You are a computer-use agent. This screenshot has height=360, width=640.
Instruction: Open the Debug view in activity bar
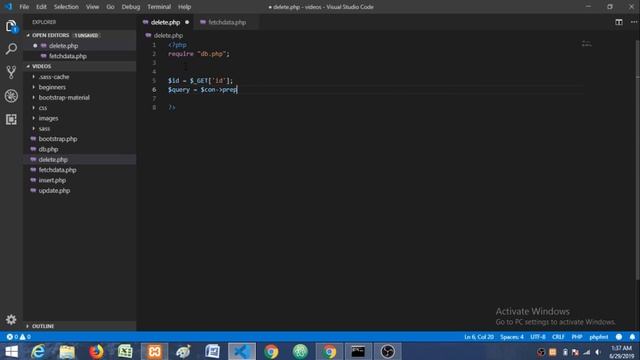coord(11,96)
